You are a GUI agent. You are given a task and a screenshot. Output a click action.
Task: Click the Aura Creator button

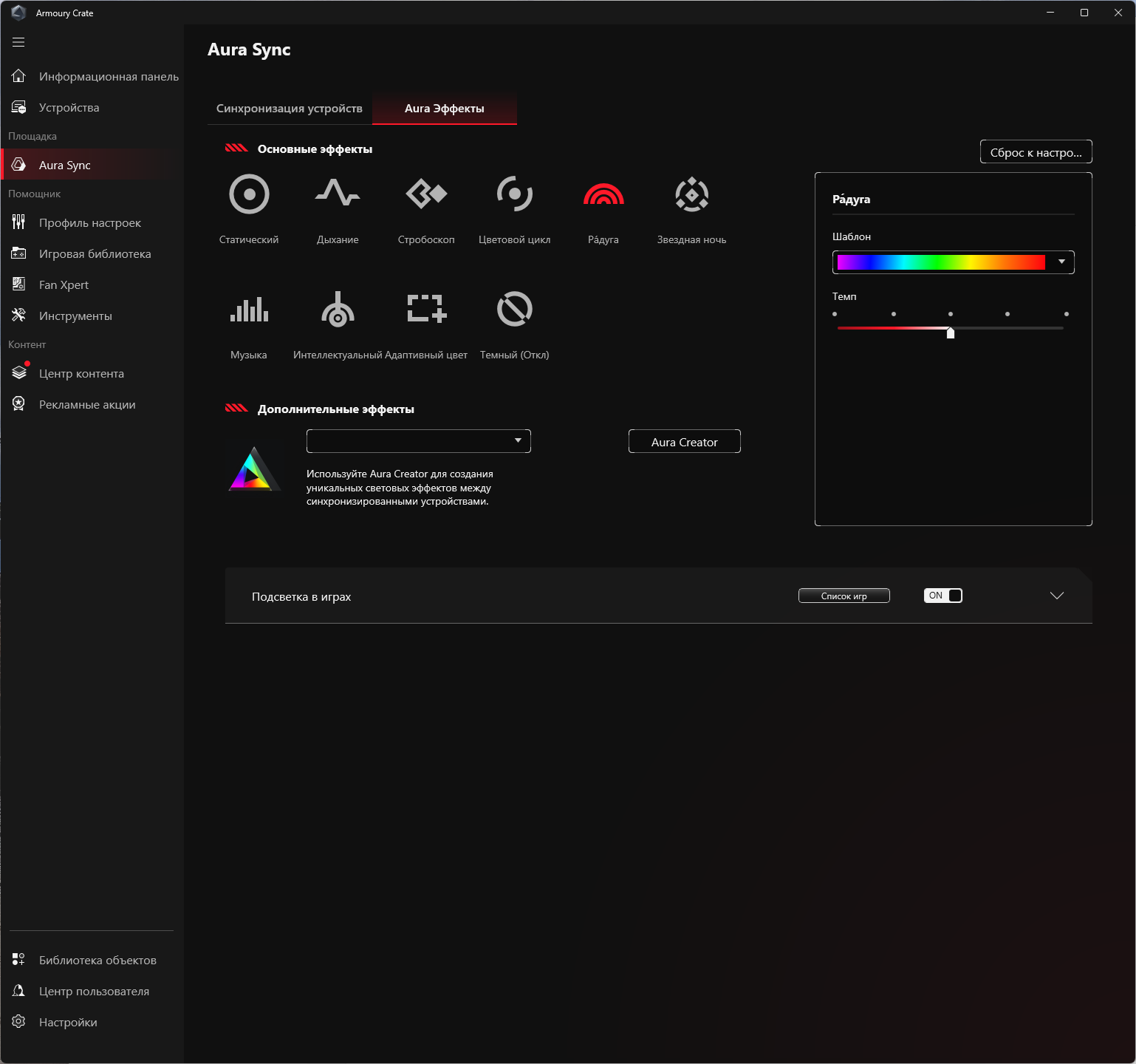tap(685, 441)
